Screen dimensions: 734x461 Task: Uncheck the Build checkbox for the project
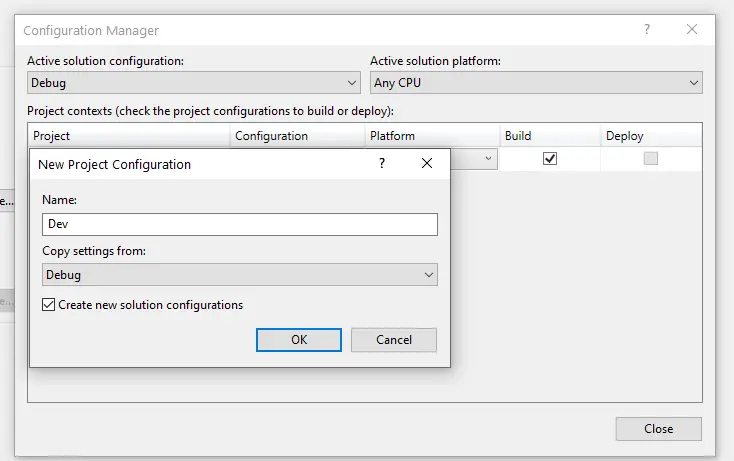(x=549, y=158)
